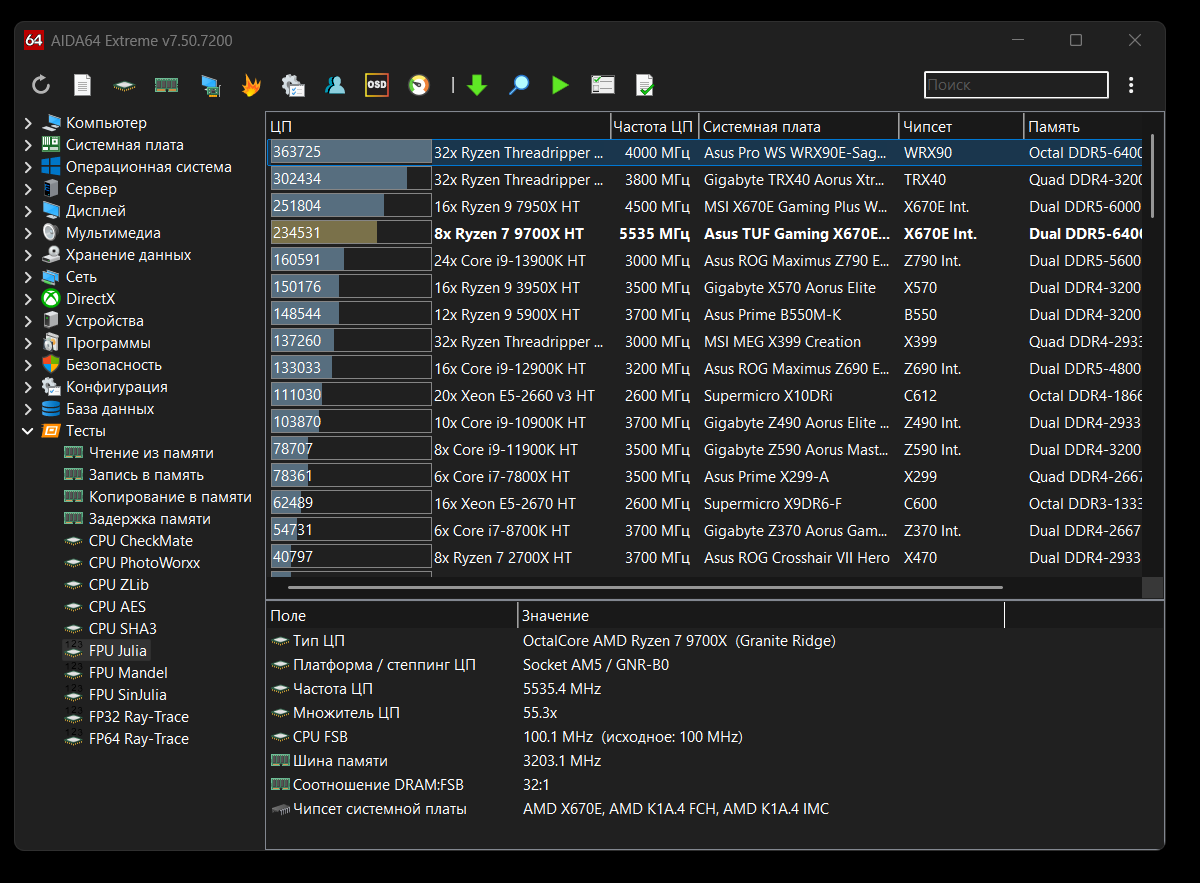Open the OSD panel icon
This screenshot has height=883, width=1200.
pyautogui.click(x=377, y=85)
